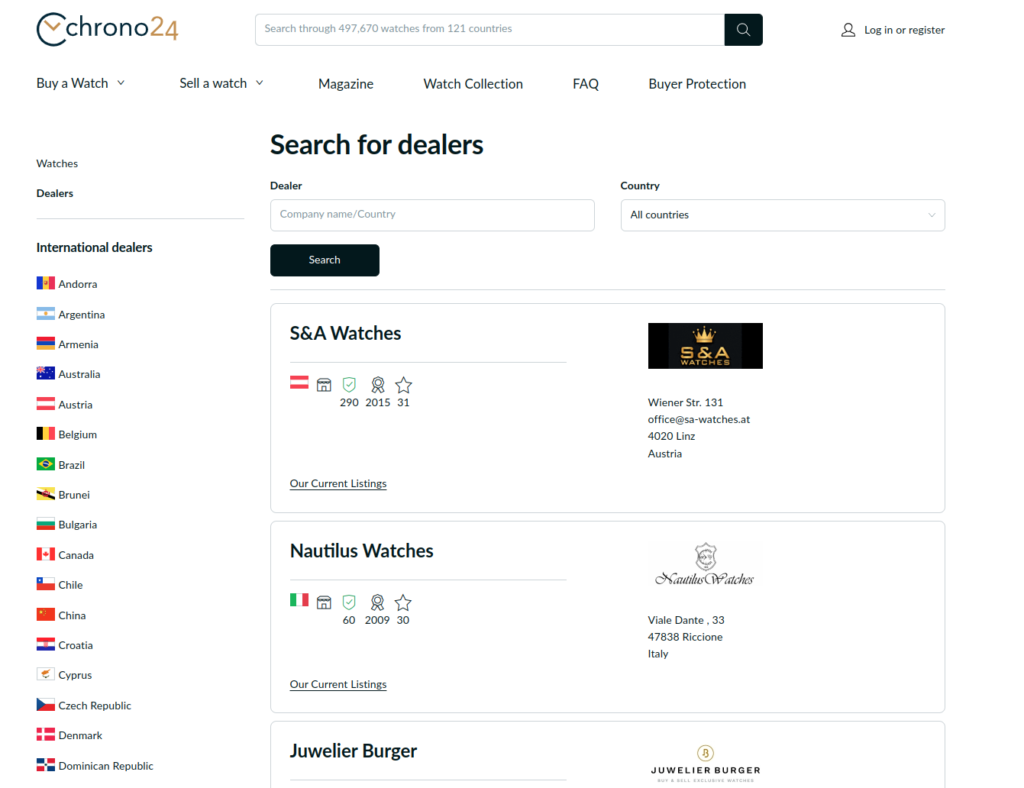Screen dimensions: 1024x788
Task: Open the Nautilus Watches dealer title
Action: pyautogui.click(x=362, y=550)
